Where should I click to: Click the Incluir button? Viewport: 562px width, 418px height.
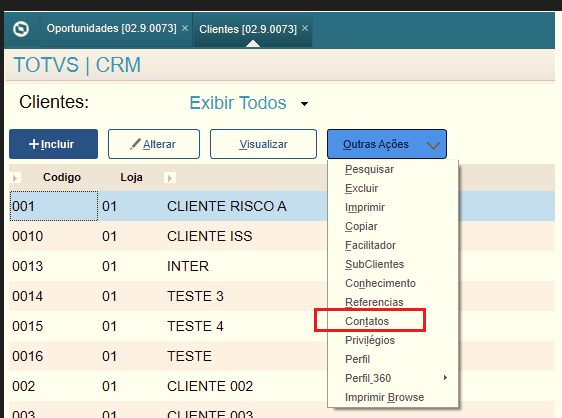point(53,144)
